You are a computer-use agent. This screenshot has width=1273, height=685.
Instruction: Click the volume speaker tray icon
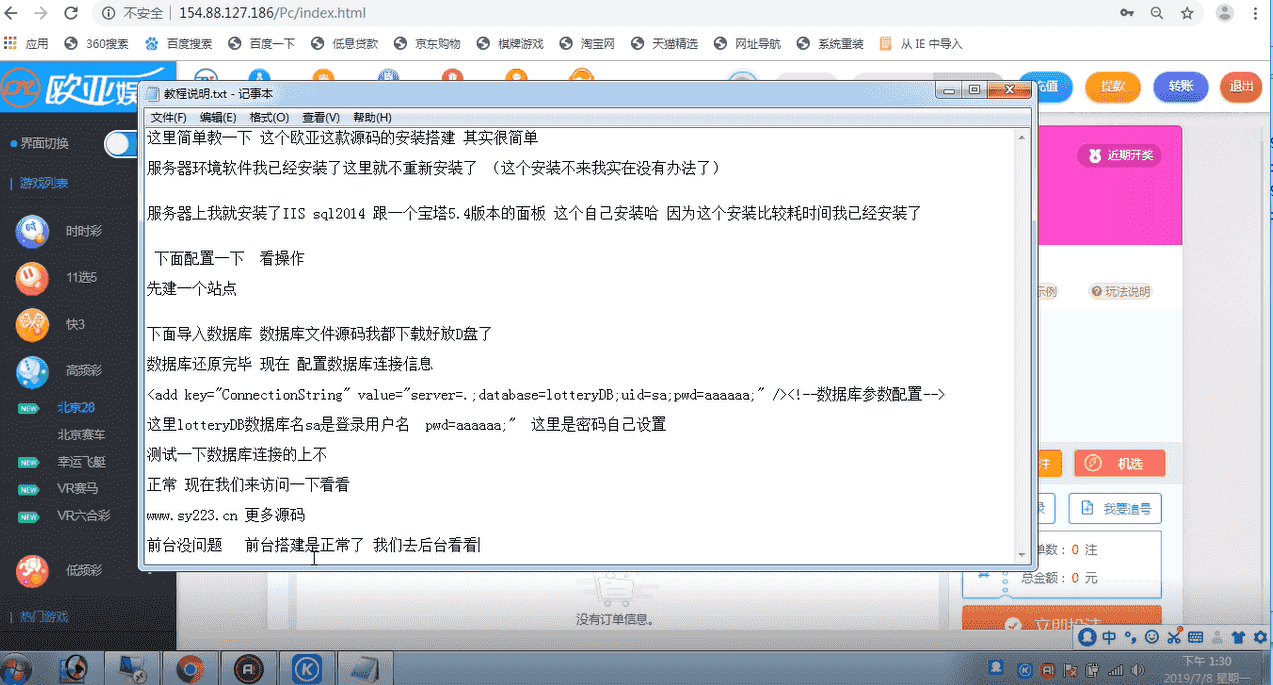(x=1137, y=669)
